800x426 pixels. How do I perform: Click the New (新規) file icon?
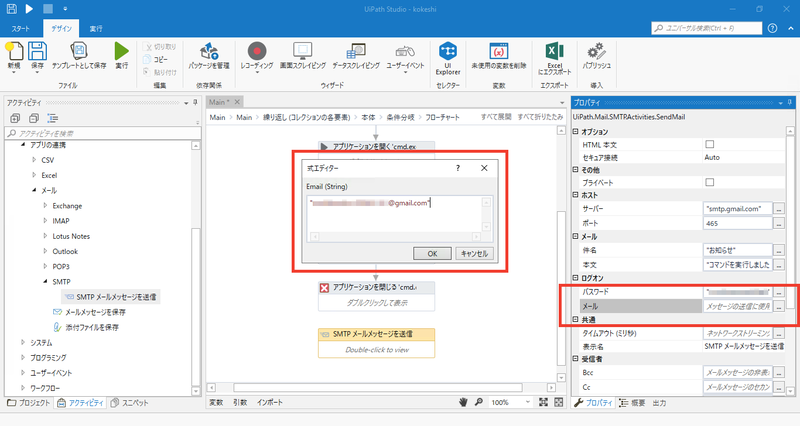tap(14, 52)
